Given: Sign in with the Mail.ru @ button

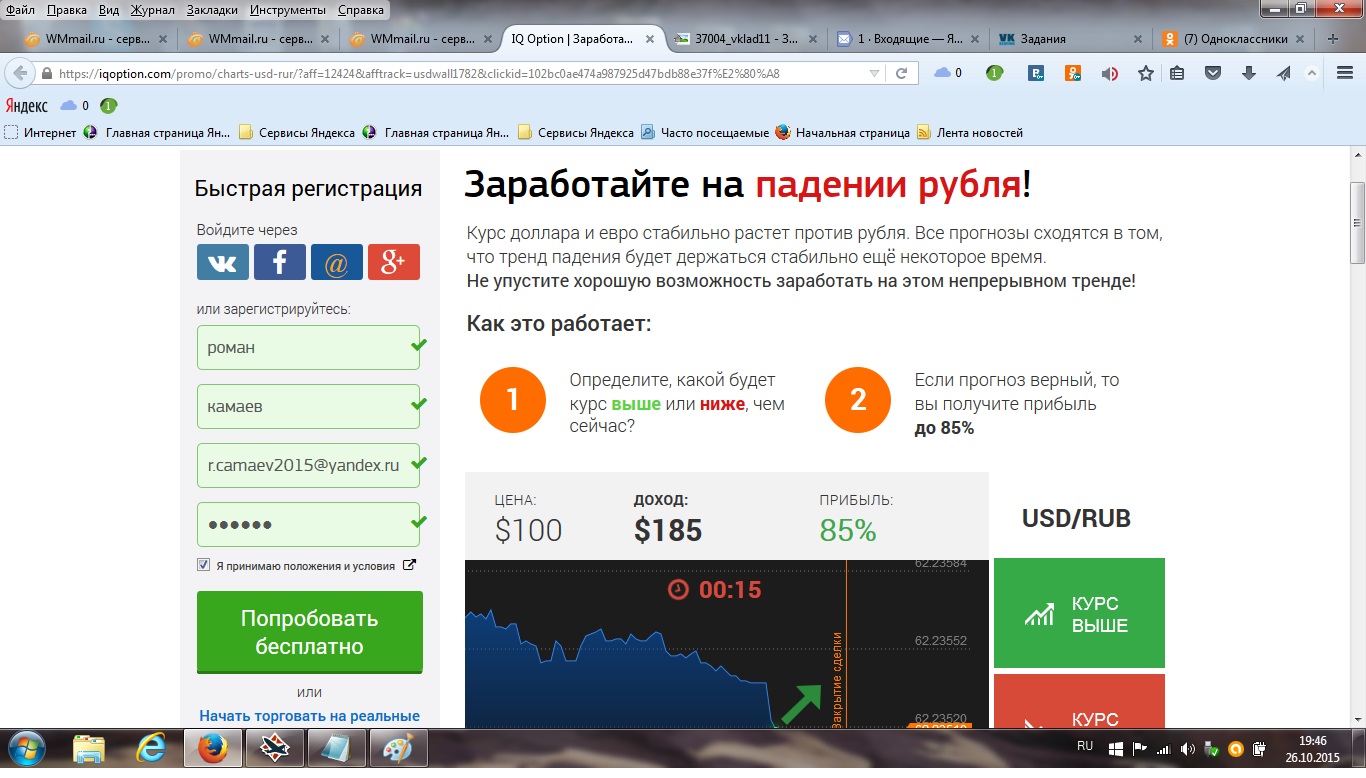Looking at the screenshot, I should 337,262.
